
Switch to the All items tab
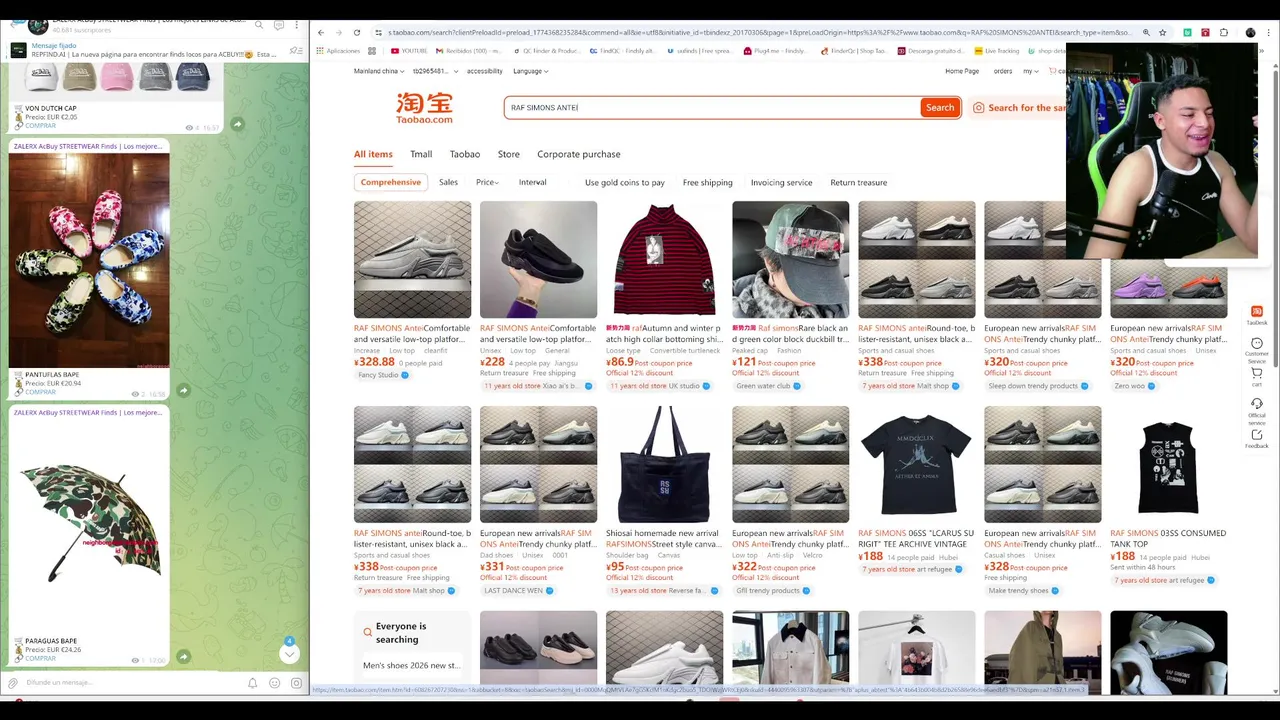point(373,154)
